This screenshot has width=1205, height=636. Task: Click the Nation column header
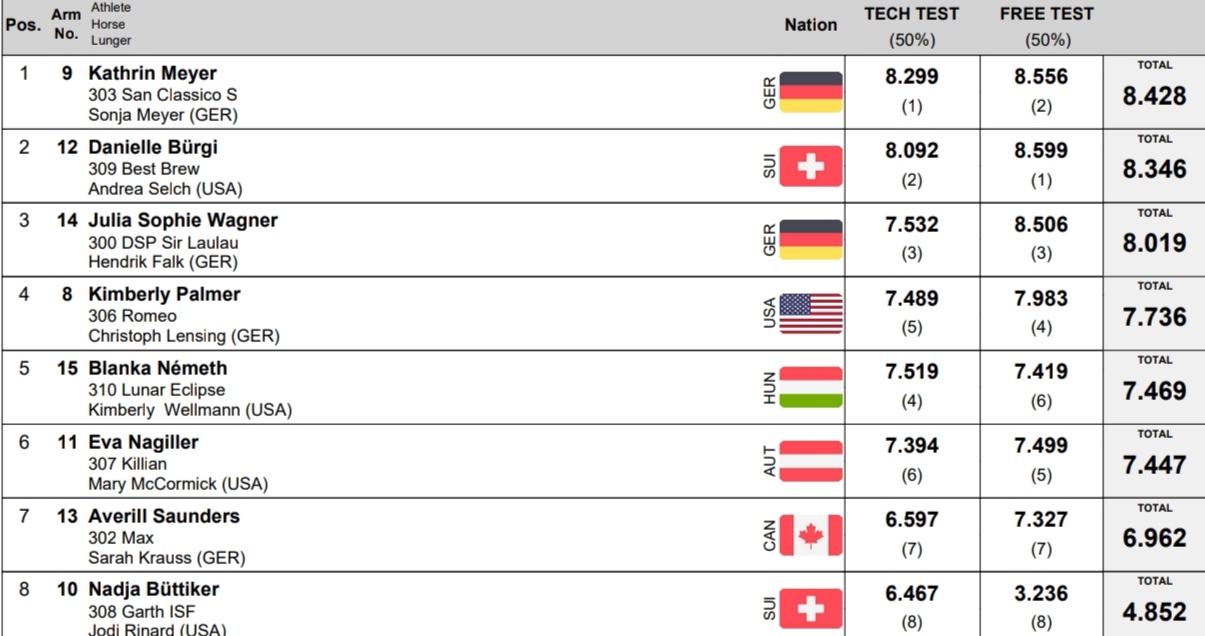click(x=811, y=26)
